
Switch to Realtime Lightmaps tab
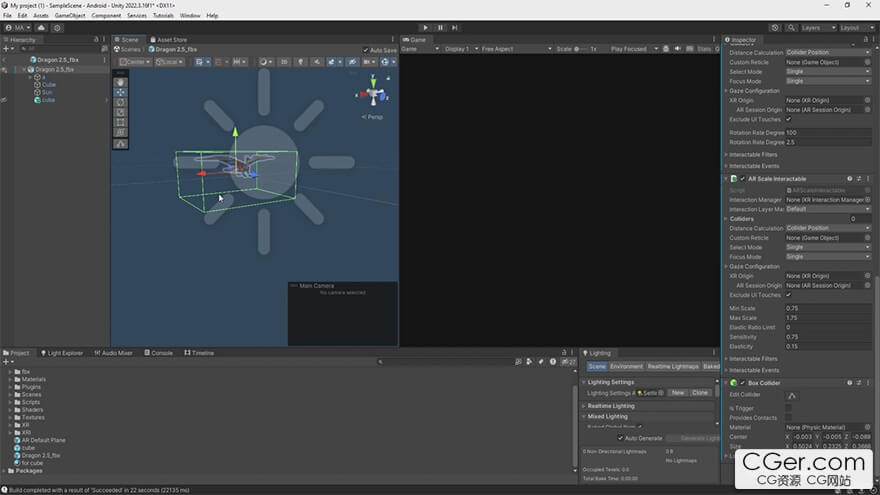[x=673, y=366]
